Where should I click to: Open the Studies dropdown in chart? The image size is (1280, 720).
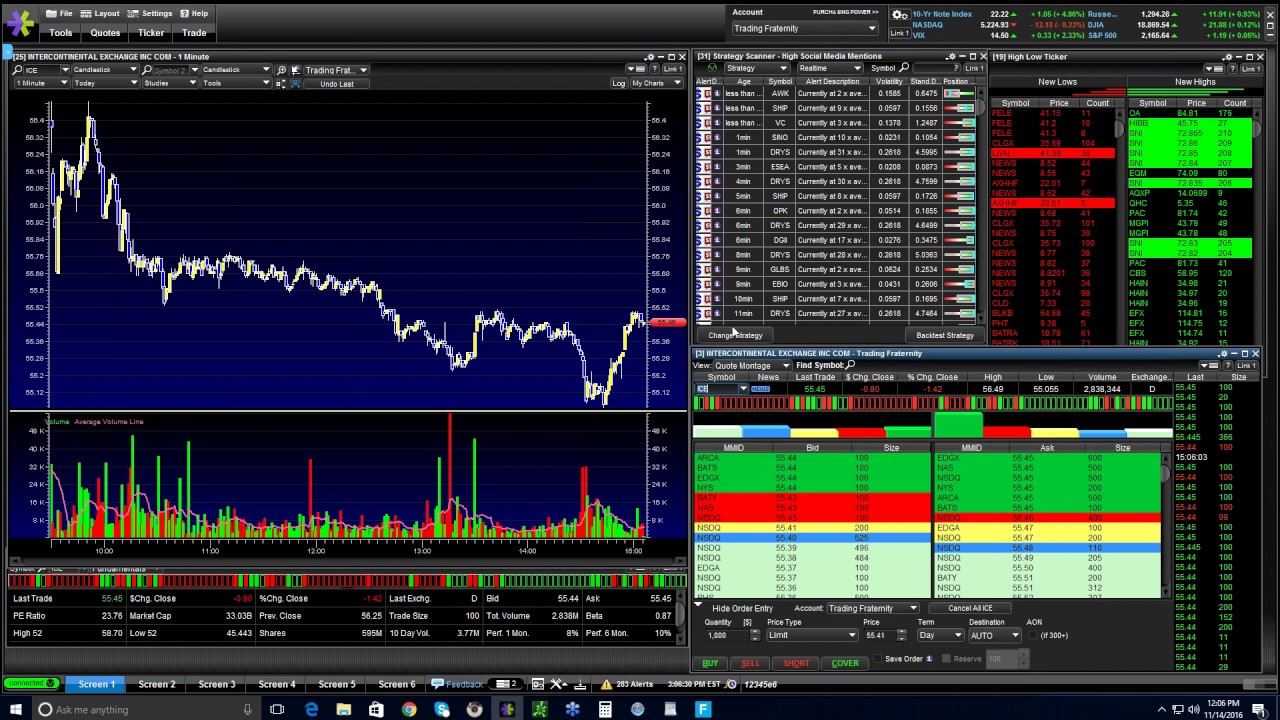pyautogui.click(x=169, y=83)
